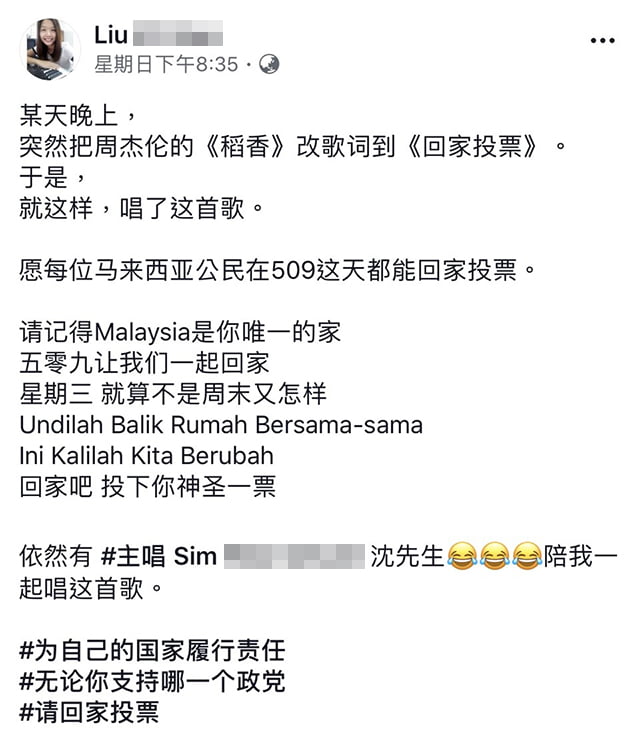The height and width of the screenshot is (738, 640).
Task: Click the line Ini Kalilah Kita Berubah
Action: pyautogui.click(x=146, y=456)
